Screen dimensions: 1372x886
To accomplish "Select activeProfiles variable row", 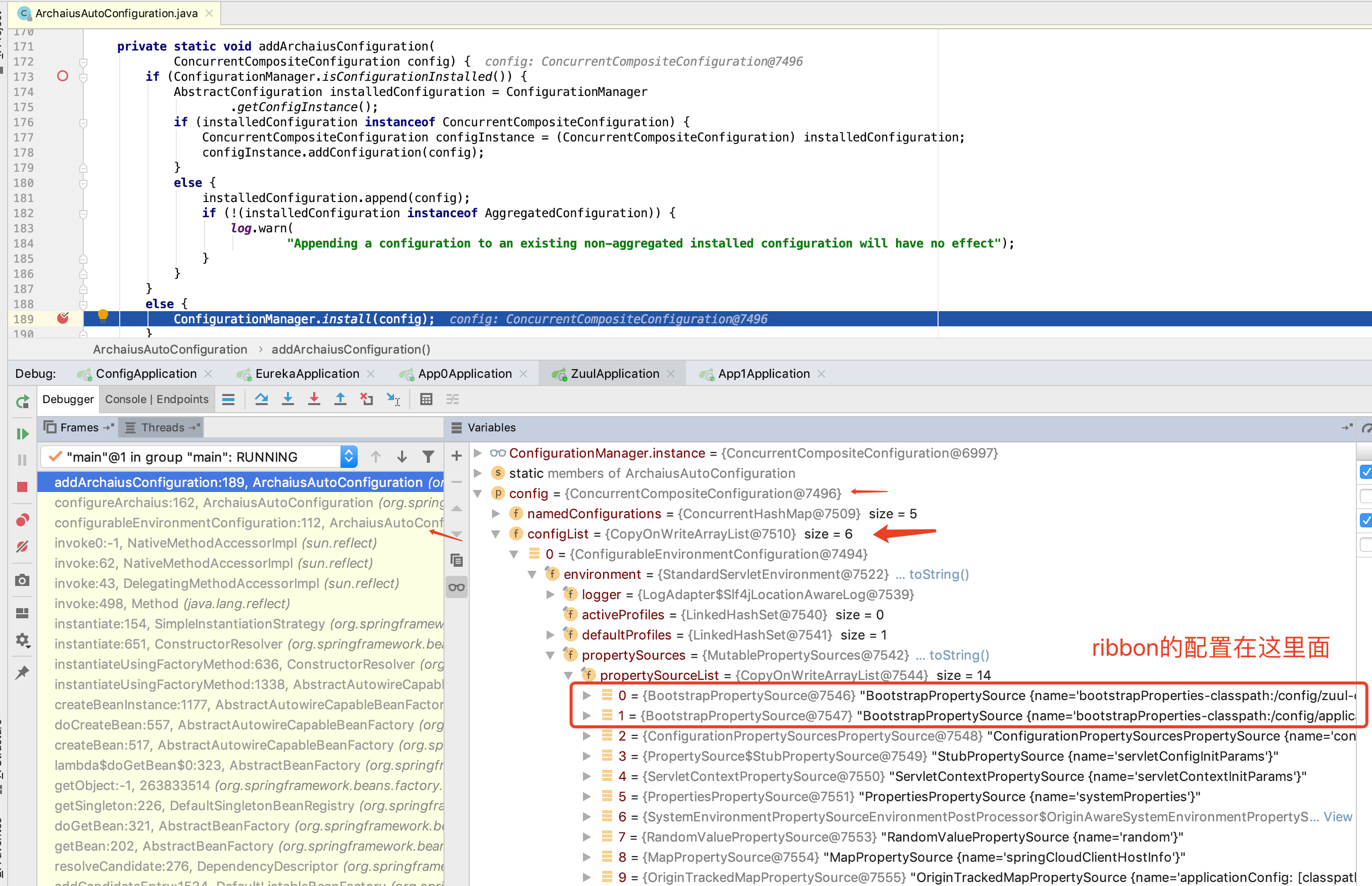I will click(x=913, y=614).
